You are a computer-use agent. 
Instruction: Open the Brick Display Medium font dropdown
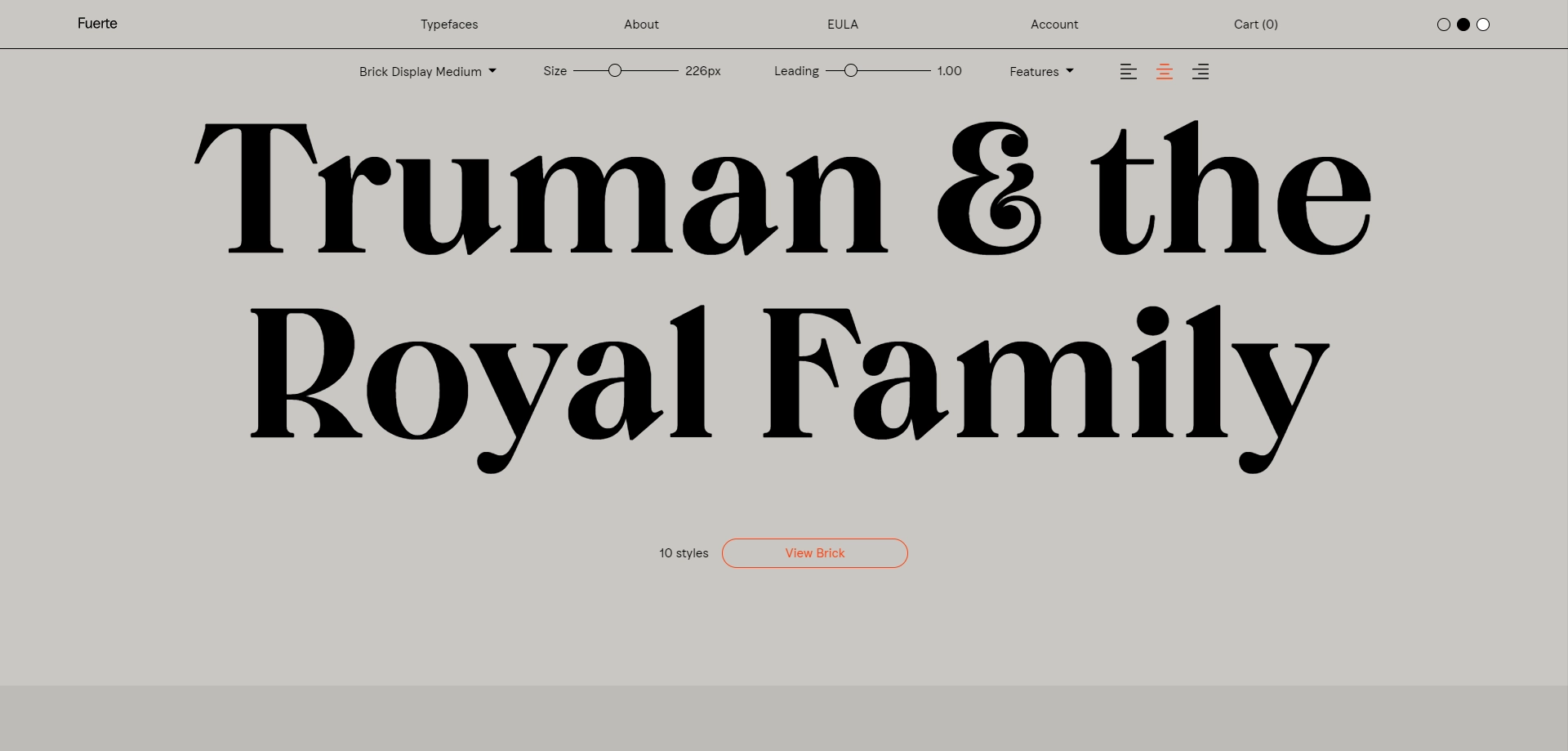tap(427, 72)
